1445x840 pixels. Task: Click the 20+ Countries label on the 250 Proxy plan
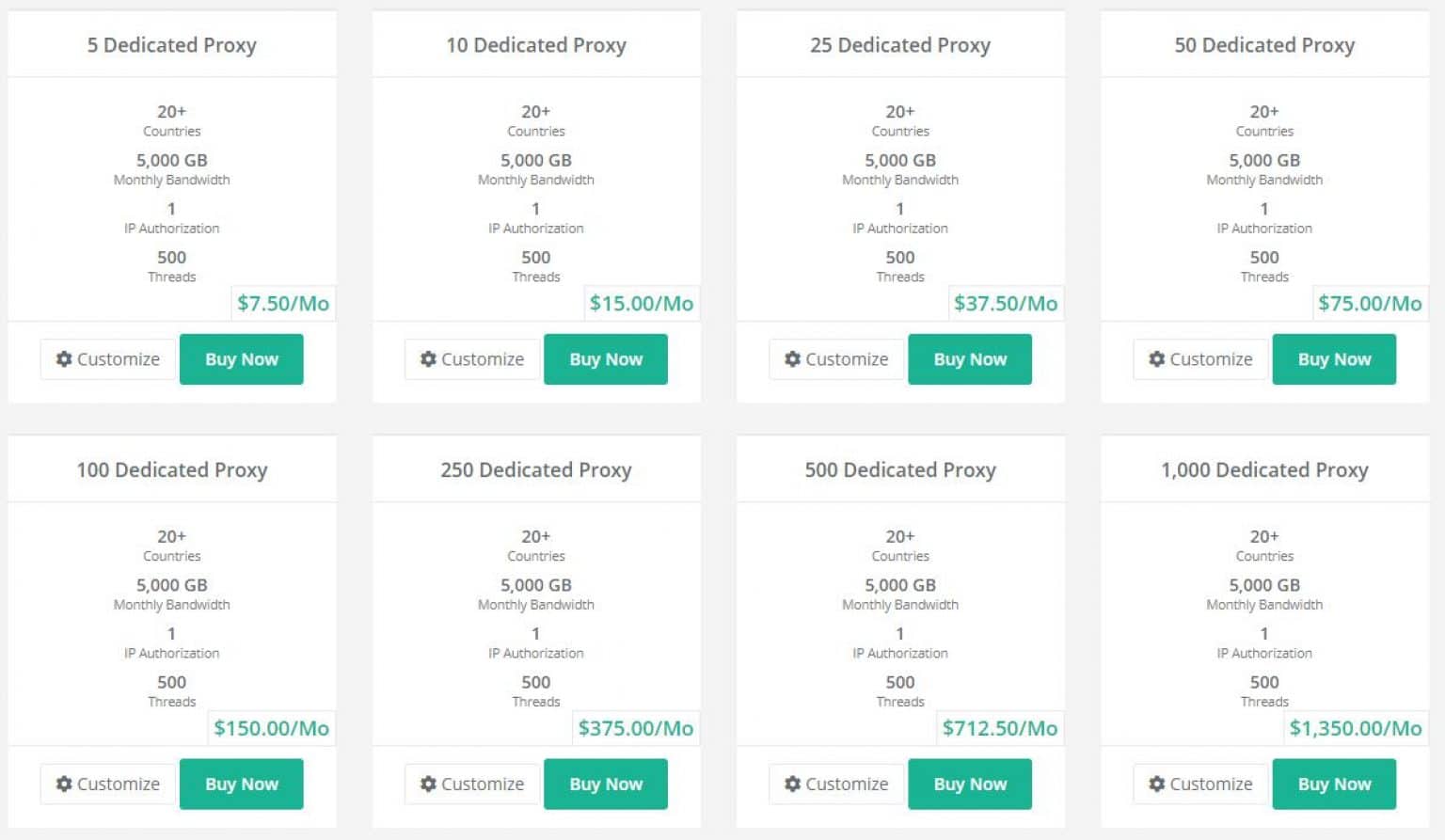tap(536, 546)
